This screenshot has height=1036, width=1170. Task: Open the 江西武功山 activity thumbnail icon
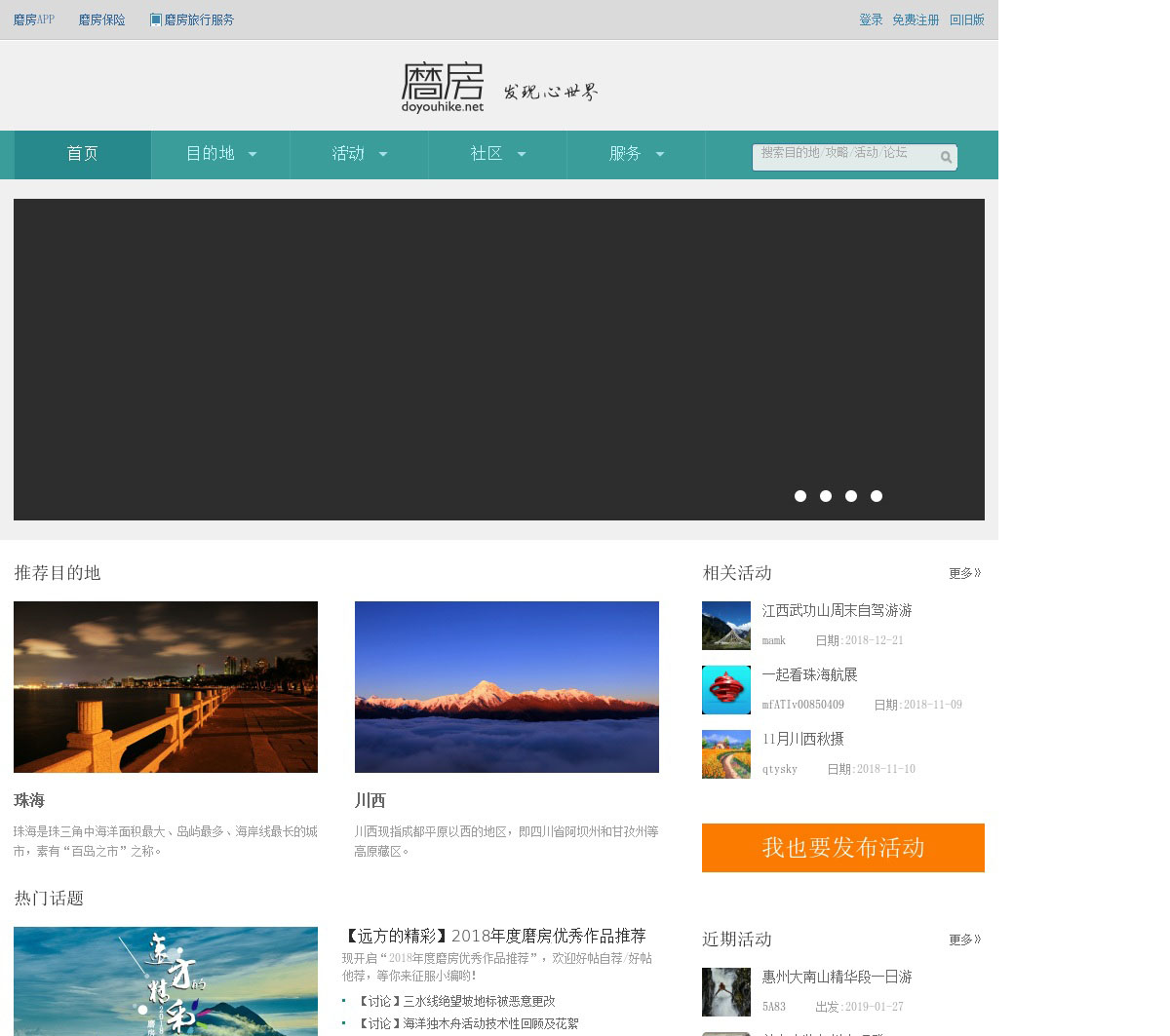(x=726, y=626)
